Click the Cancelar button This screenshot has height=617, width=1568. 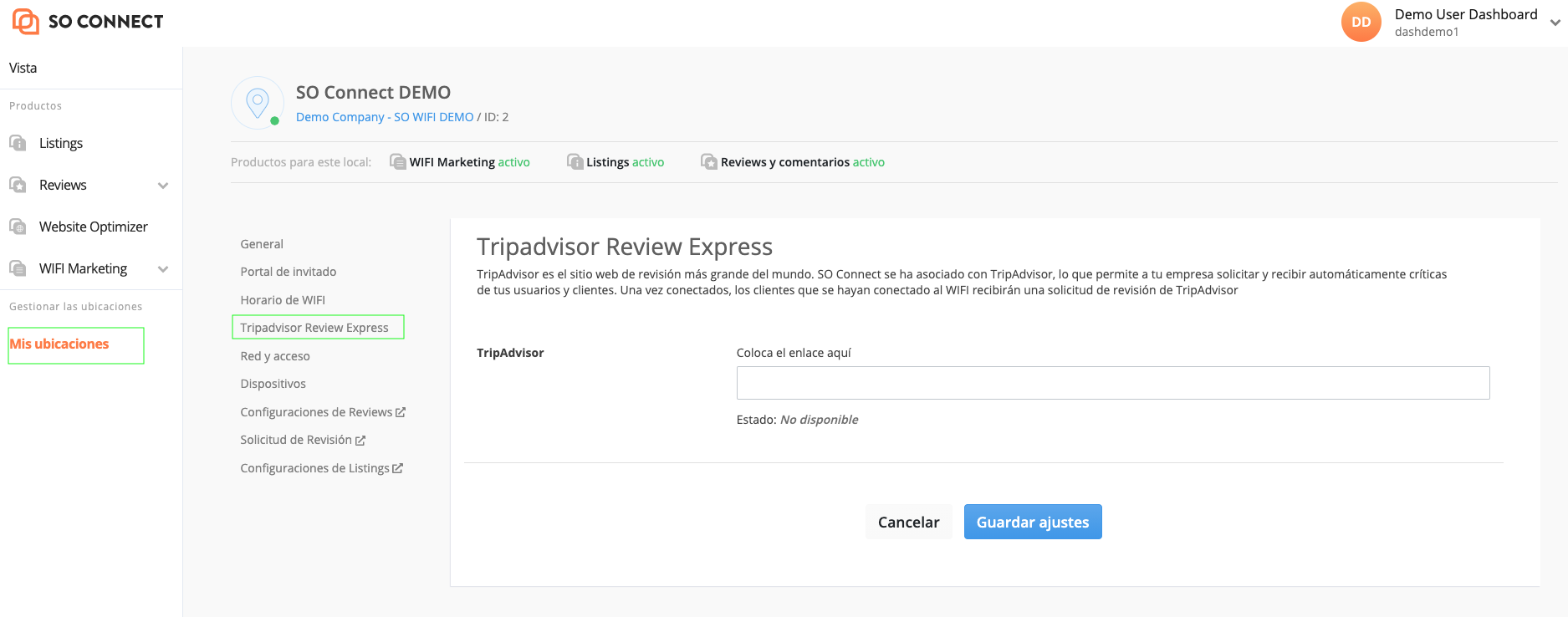(x=909, y=522)
